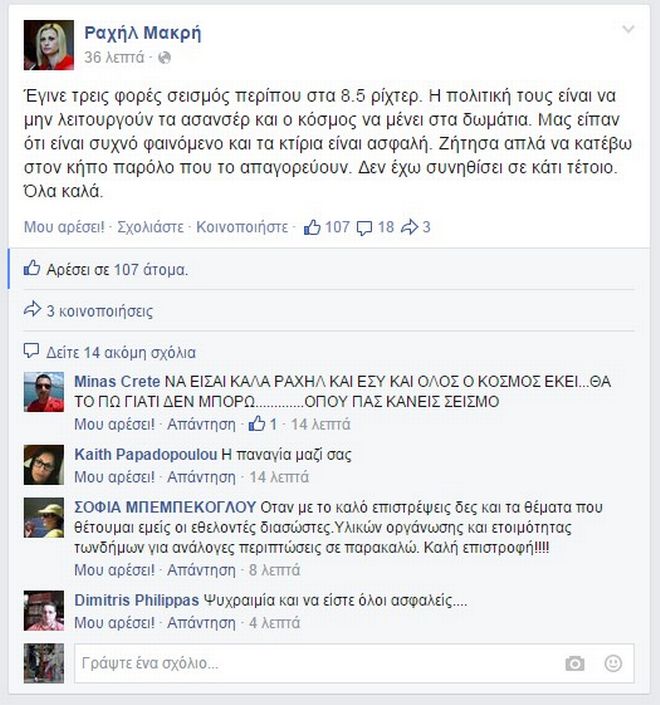This screenshot has width=660, height=705.
Task: Click 'Κοινοποιήστε' to share the post
Action: 242,227
